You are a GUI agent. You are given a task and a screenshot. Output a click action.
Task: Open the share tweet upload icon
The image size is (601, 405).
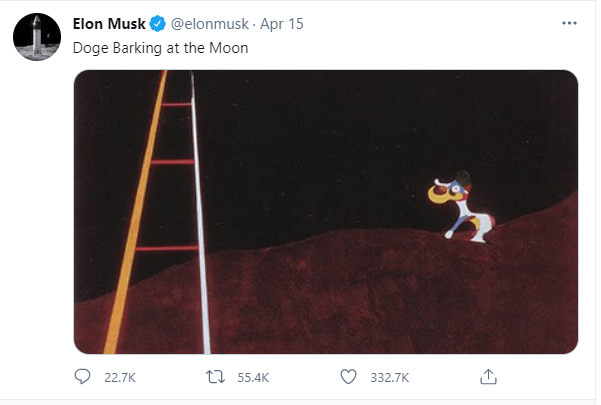[488, 377]
